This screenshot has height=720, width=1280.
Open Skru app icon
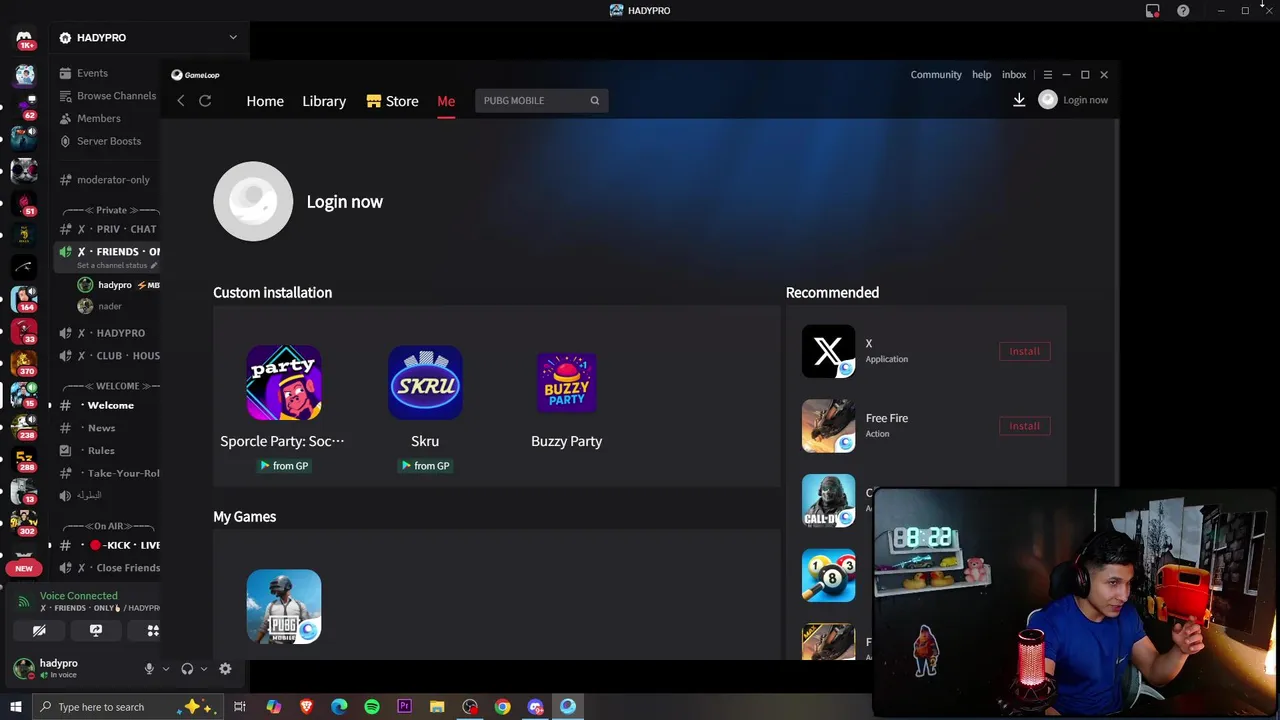425,382
